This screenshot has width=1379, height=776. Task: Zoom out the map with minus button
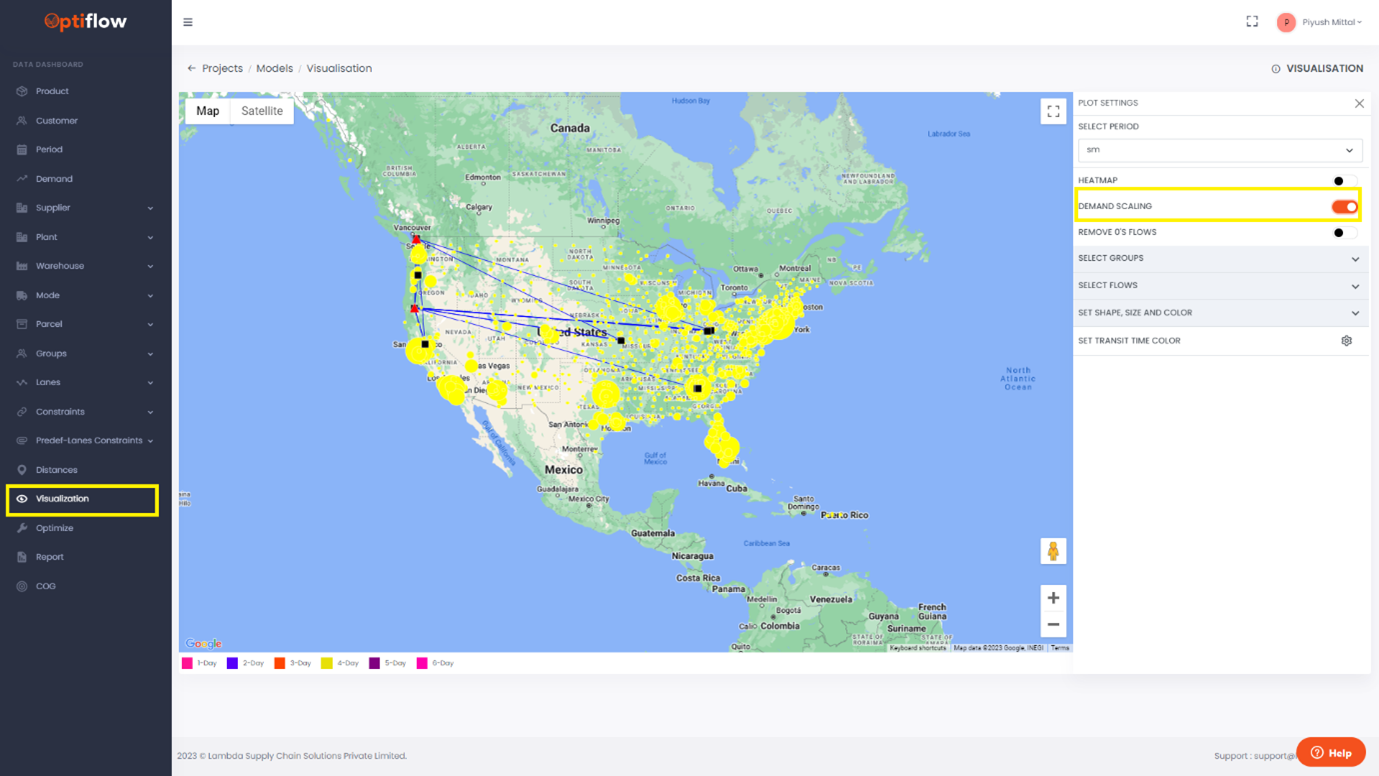(1053, 625)
